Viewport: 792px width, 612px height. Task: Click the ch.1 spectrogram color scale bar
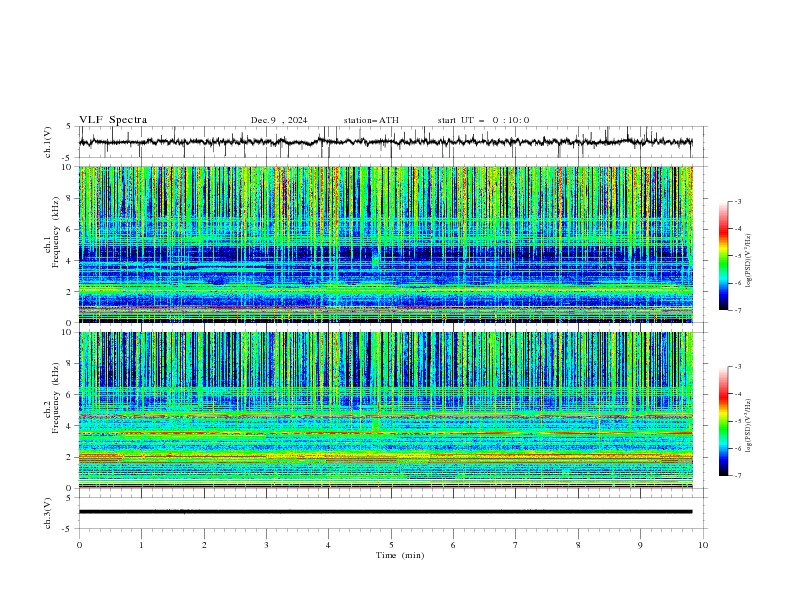click(724, 256)
